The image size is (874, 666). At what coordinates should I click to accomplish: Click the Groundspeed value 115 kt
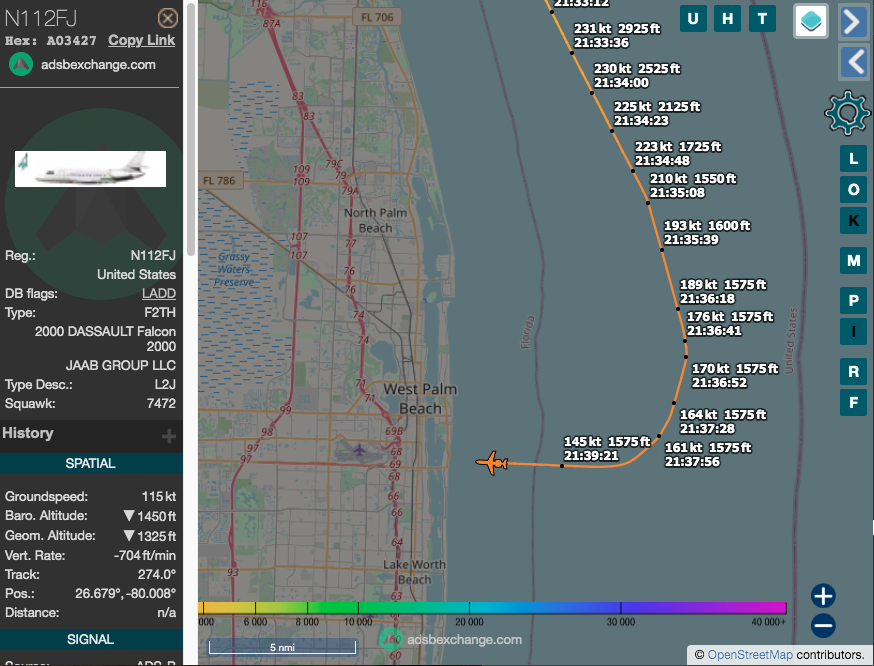pyautogui.click(x=159, y=497)
